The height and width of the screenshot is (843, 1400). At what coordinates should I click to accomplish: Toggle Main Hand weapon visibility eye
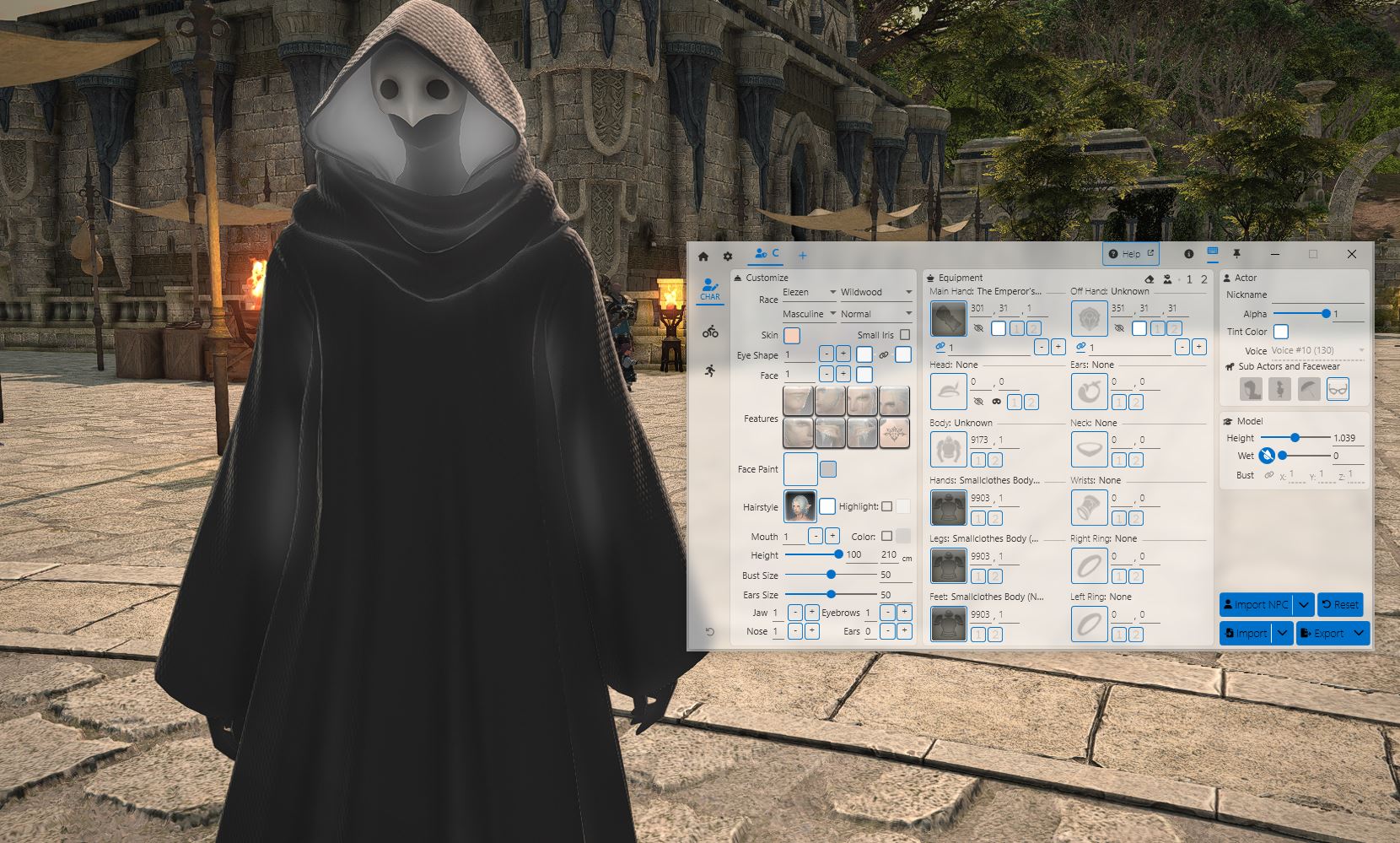[978, 328]
